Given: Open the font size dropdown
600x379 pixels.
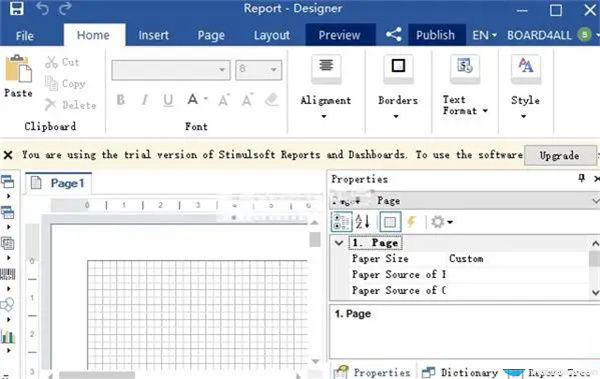Looking at the screenshot, I should 274,70.
